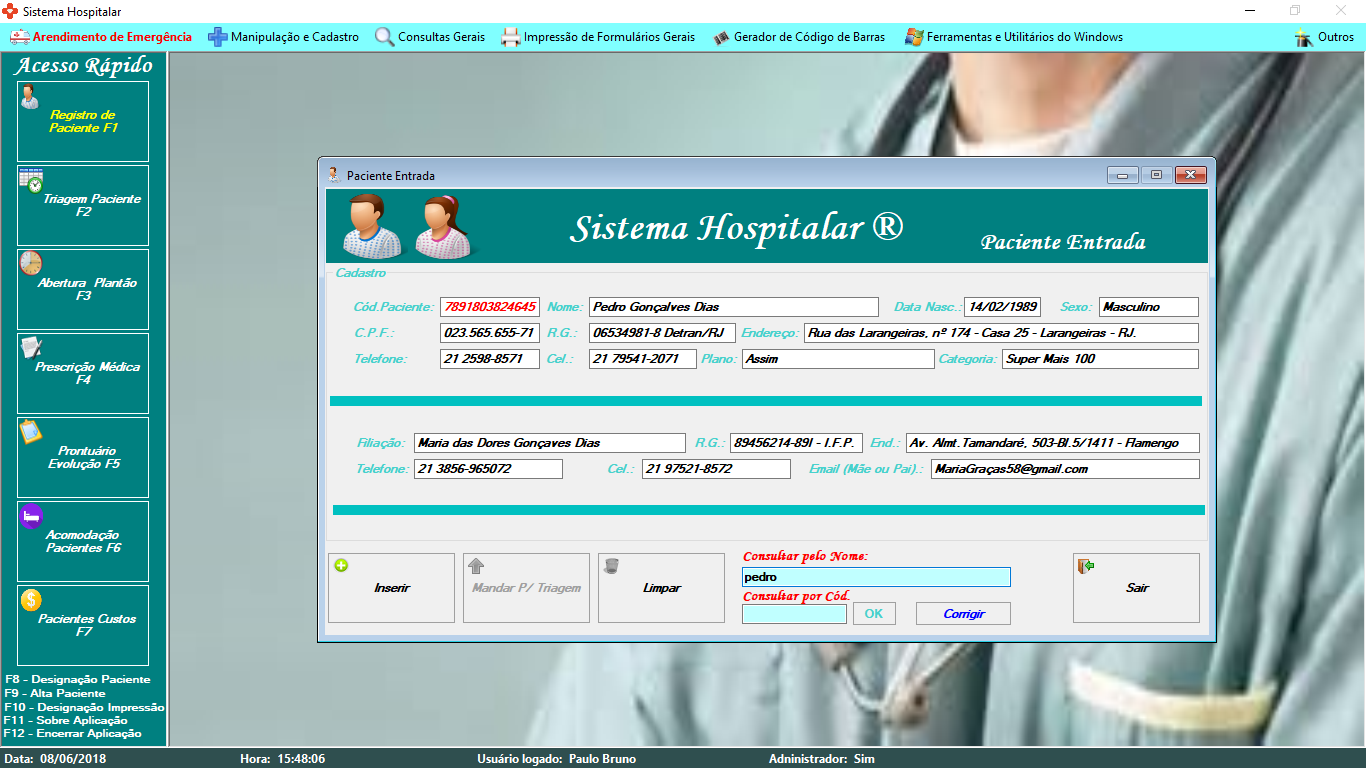Click the green plus icon on Inserir
The width and height of the screenshot is (1366, 768).
[x=341, y=566]
